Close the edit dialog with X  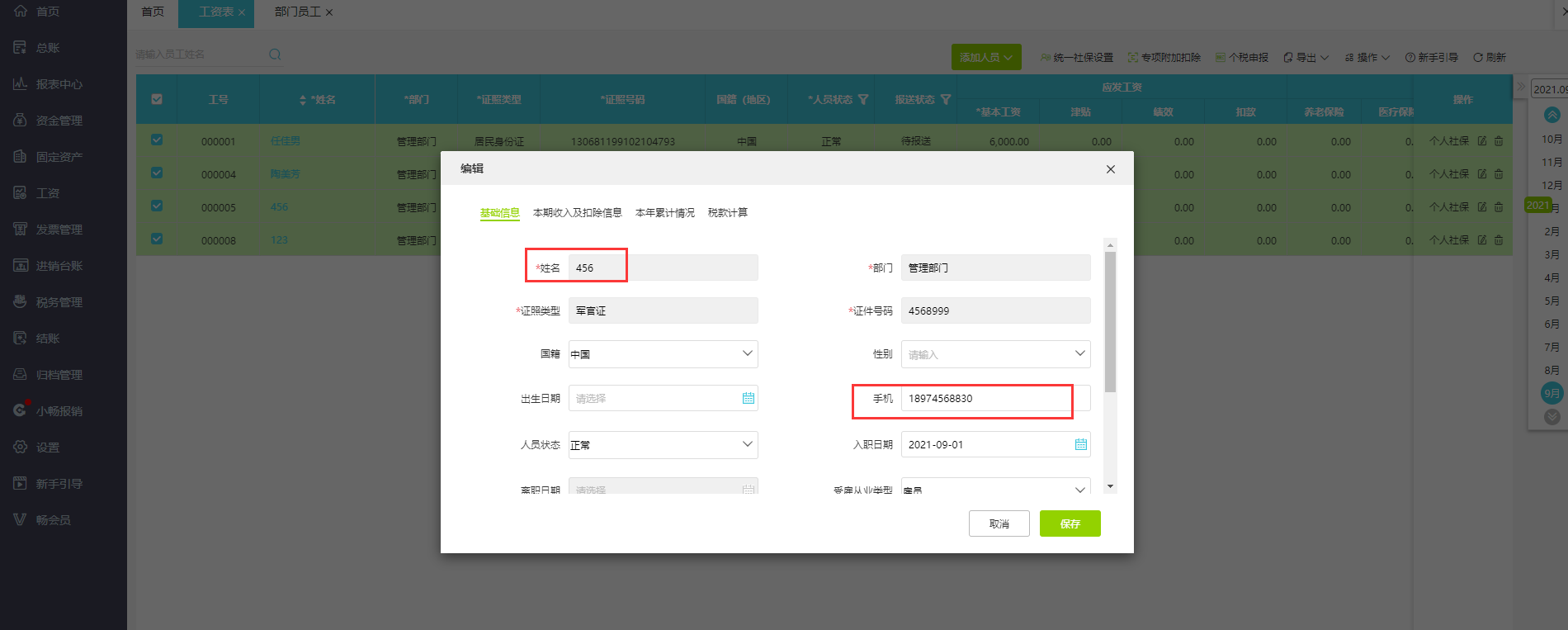[x=1110, y=169]
